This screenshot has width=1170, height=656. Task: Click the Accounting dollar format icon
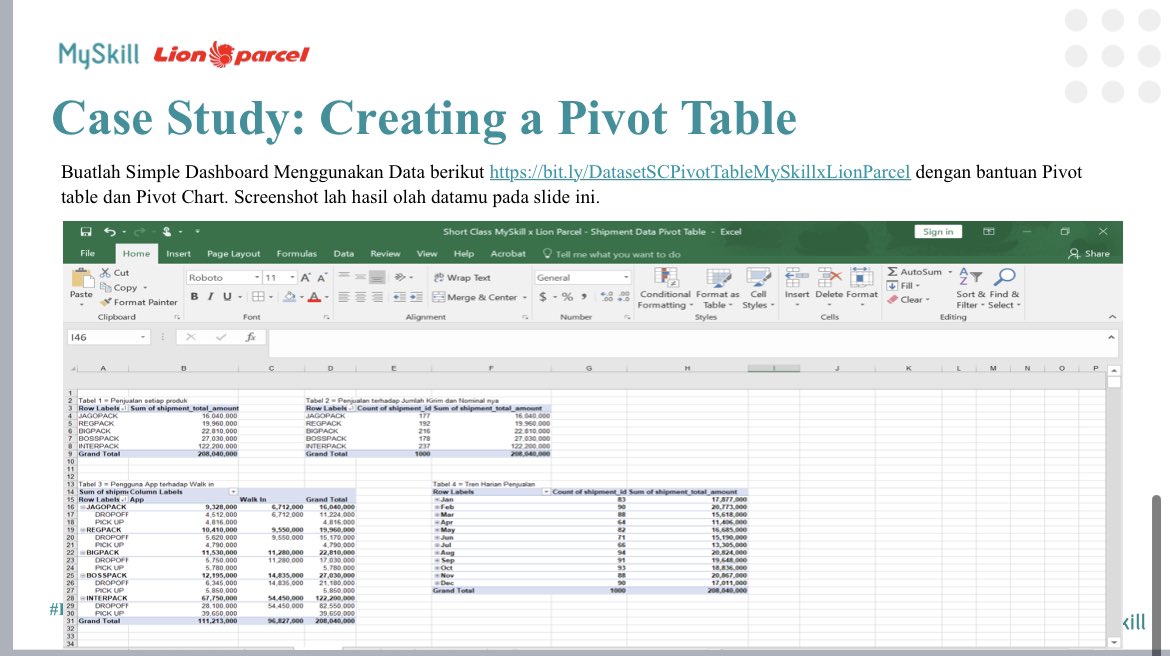coord(543,297)
